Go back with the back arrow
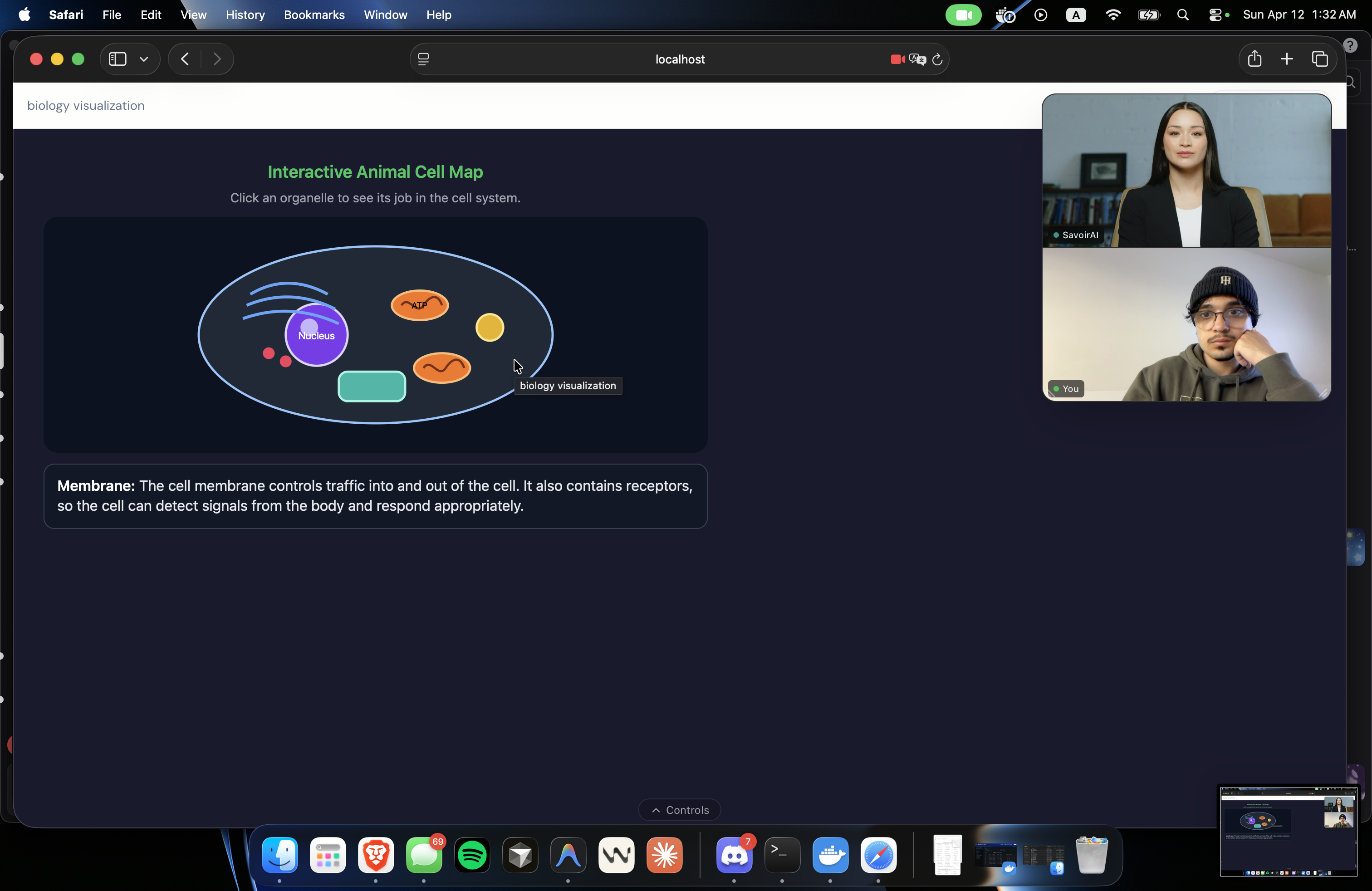The image size is (1372, 891). point(185,59)
